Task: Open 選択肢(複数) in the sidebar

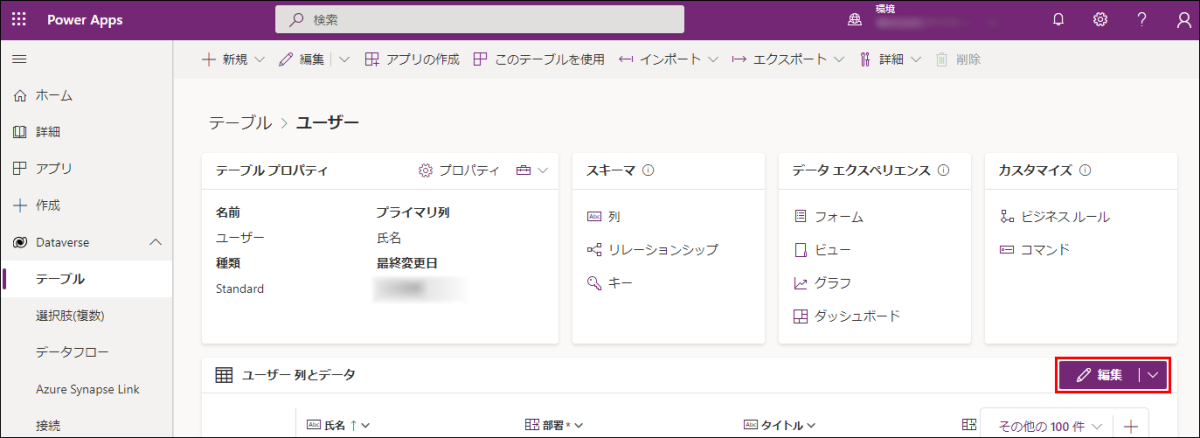Action: [86, 315]
